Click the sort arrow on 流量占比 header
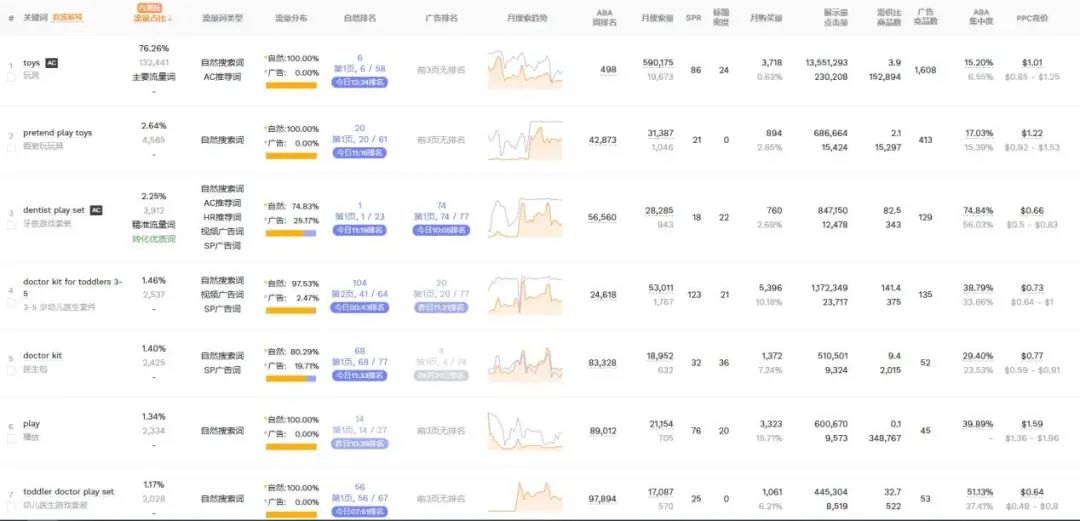The height and width of the screenshot is (521, 1080). coord(170,19)
